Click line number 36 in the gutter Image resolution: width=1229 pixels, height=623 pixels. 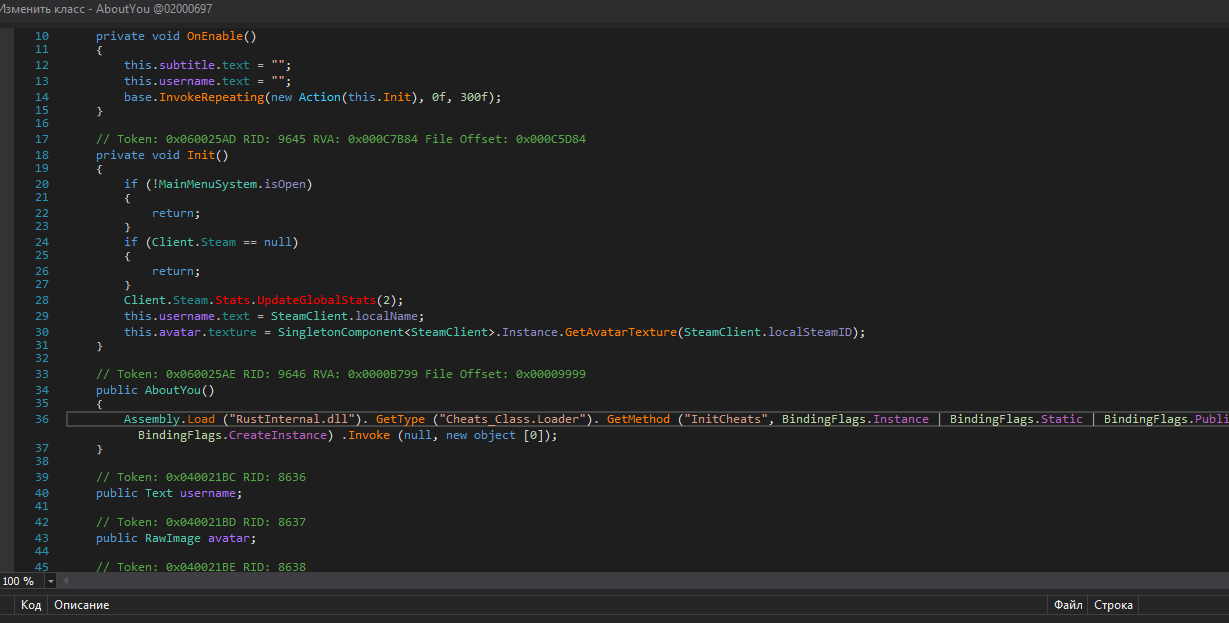[x=41, y=419]
